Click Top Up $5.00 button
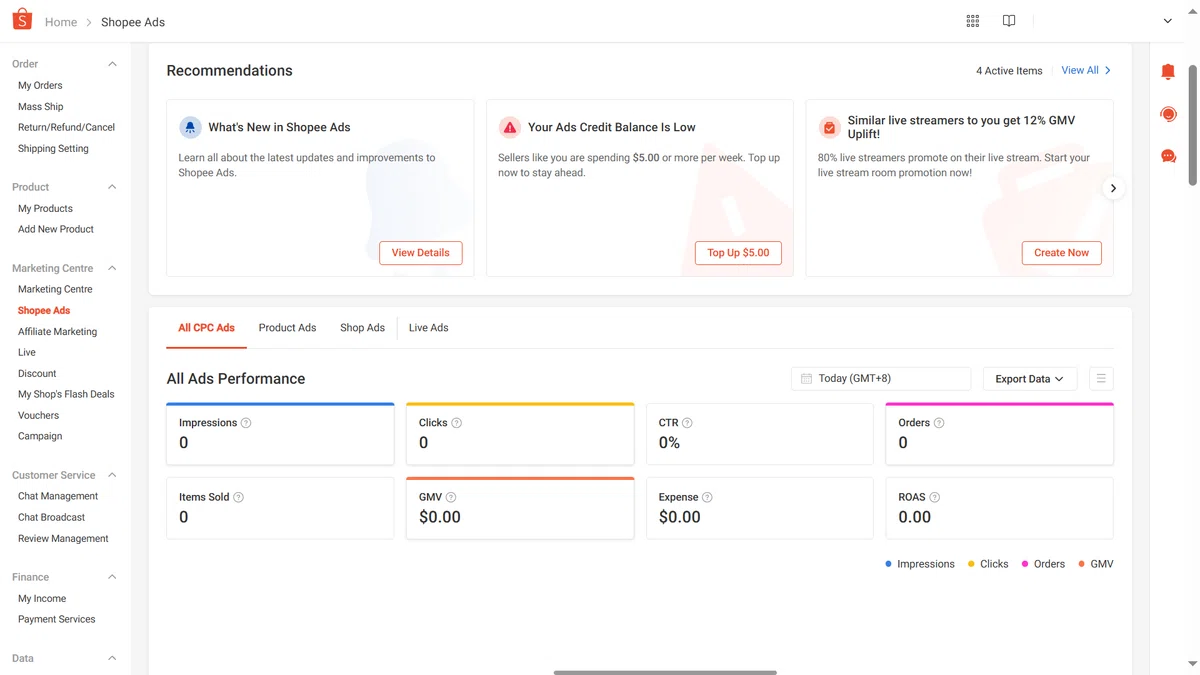The width and height of the screenshot is (1200, 675). coord(738,253)
